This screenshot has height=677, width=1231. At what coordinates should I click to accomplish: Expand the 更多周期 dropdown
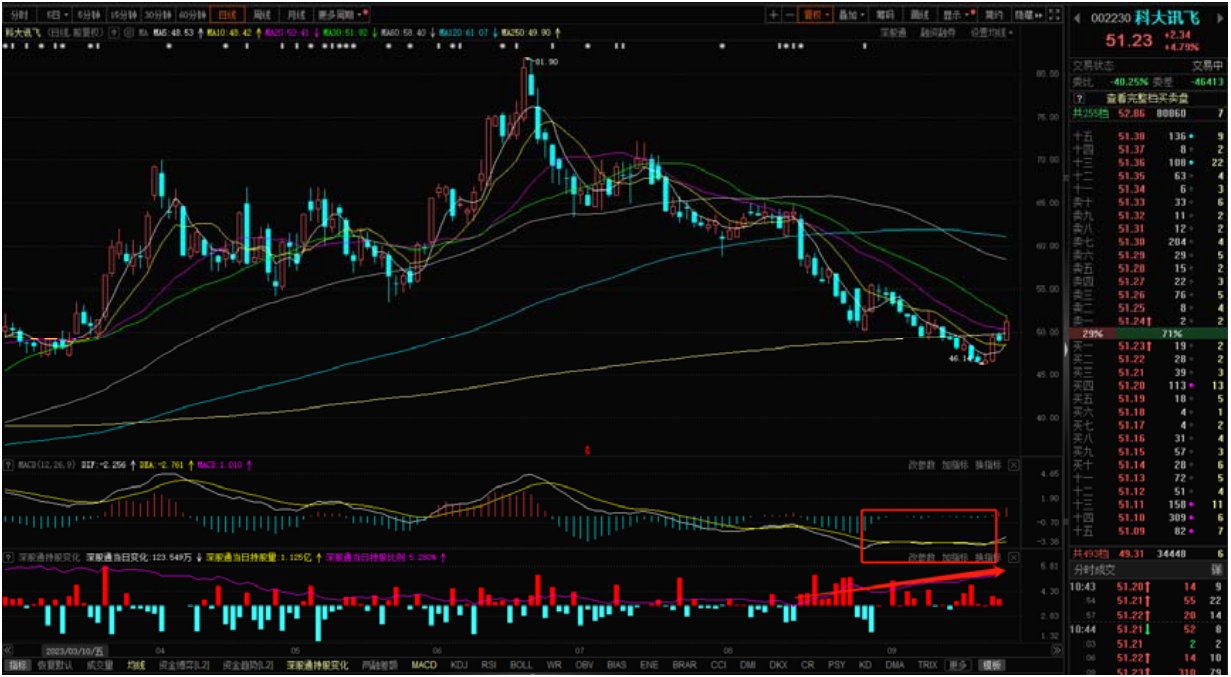(x=341, y=15)
